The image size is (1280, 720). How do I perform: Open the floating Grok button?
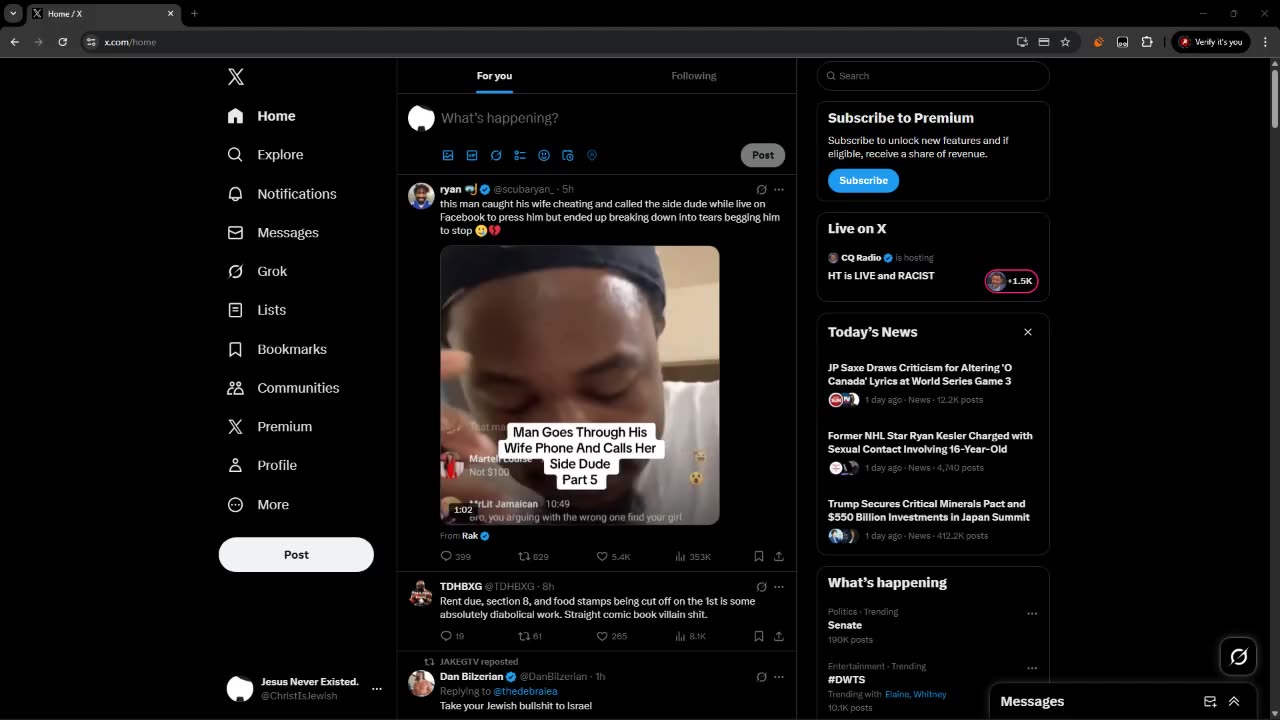tap(1239, 657)
